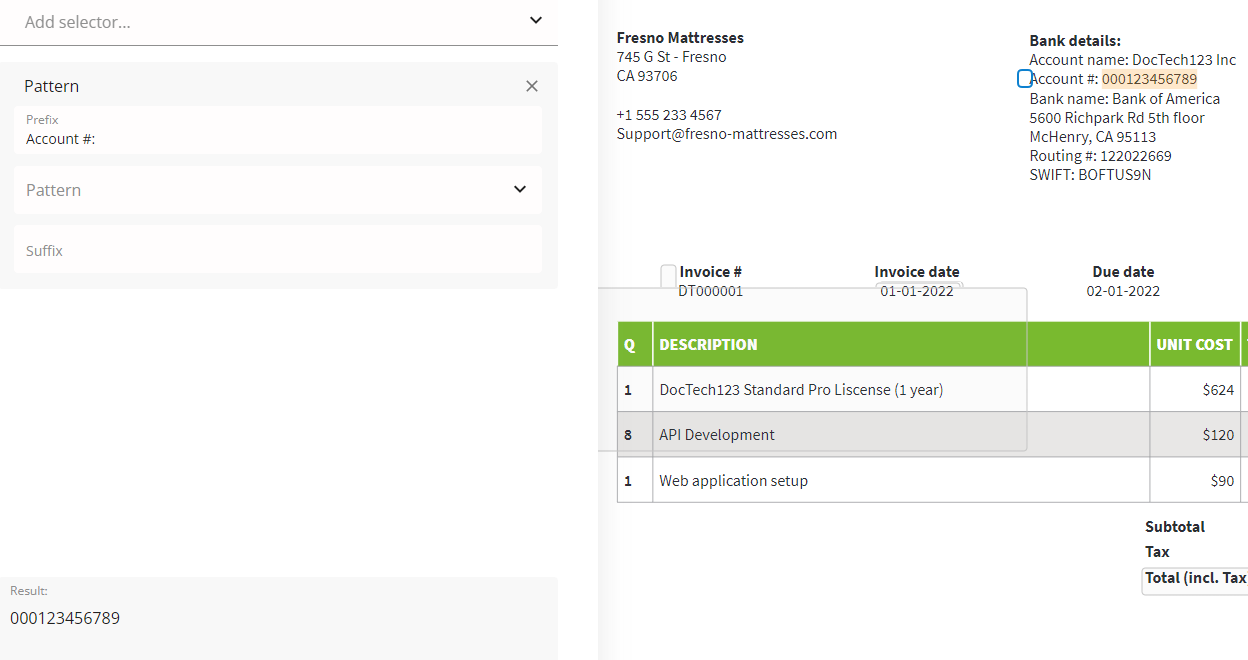Screen dimensions: 1248x660
Task: Click the UNIT COST column header
Action: [1194, 344]
